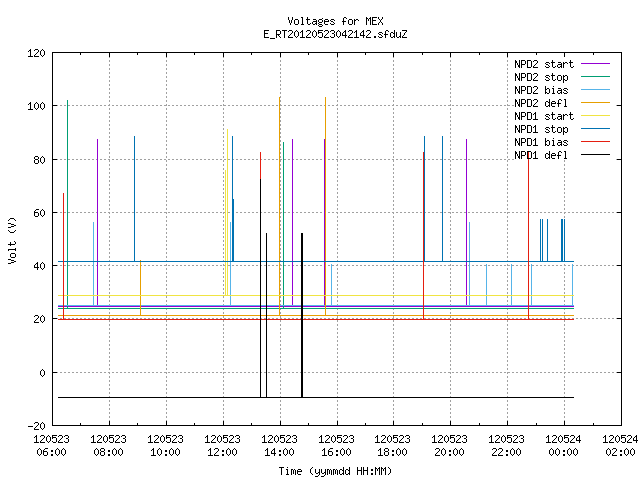
Task: Click the x-axis tick label "120523 06:00"
Action: 51,446
